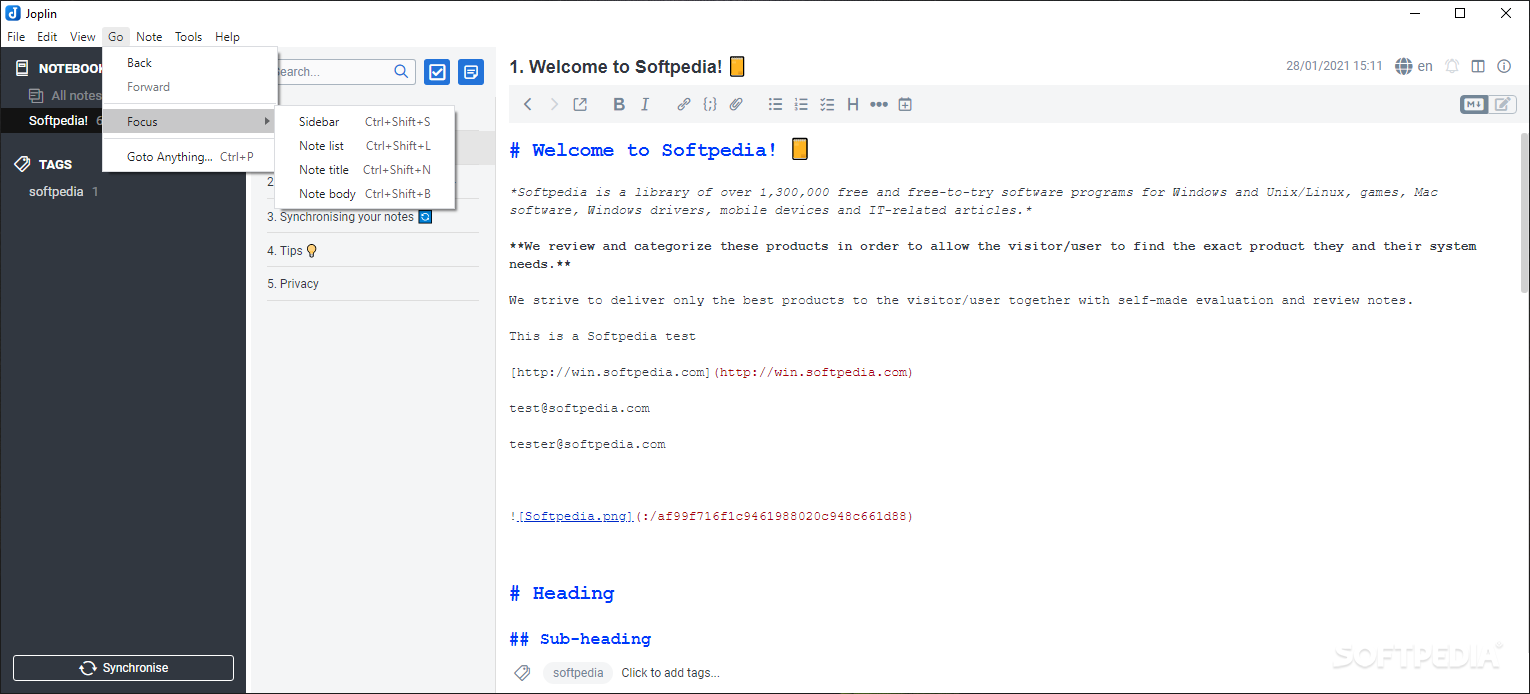Open note properties info icon
Image resolution: width=1530 pixels, height=694 pixels.
[x=1504, y=66]
